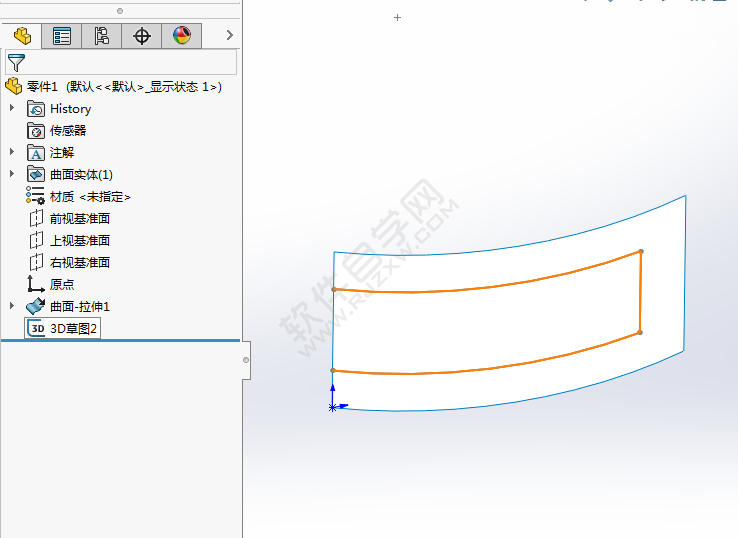Switch to the FeatureManager design tree tab
This screenshot has width=738, height=538.
pos(22,36)
